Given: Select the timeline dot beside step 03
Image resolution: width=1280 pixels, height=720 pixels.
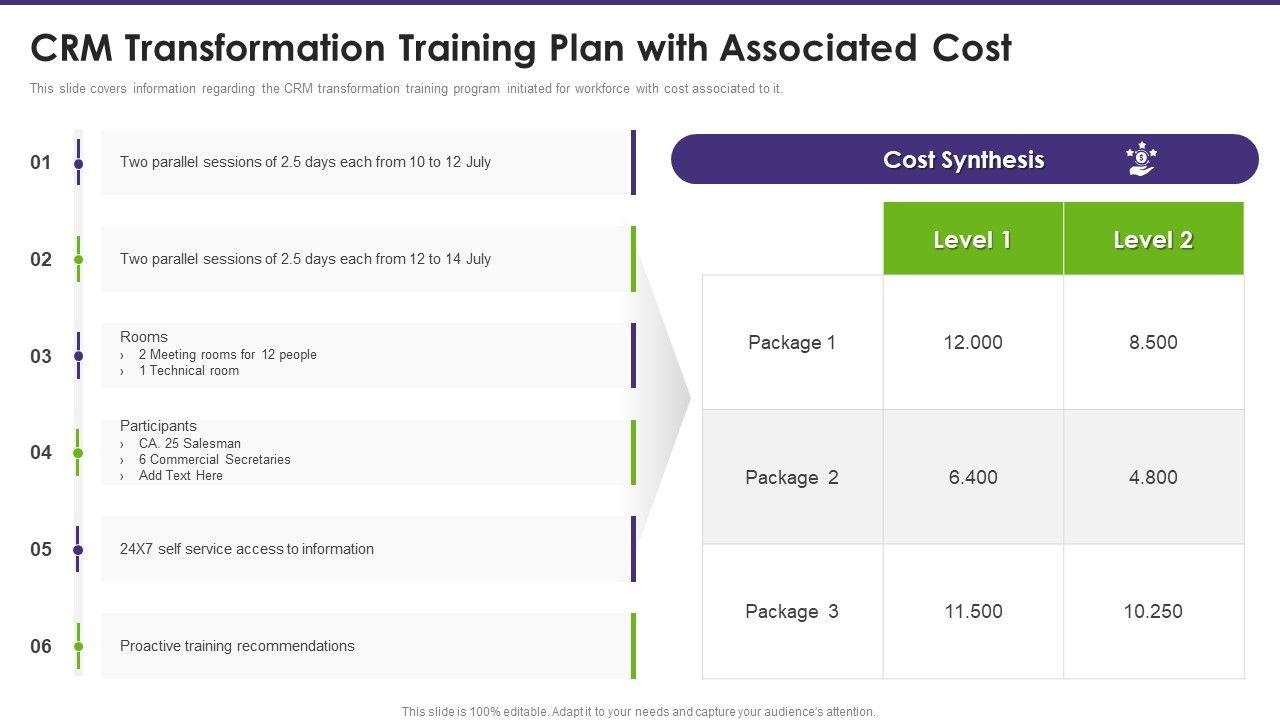Looking at the screenshot, I should (x=79, y=356).
